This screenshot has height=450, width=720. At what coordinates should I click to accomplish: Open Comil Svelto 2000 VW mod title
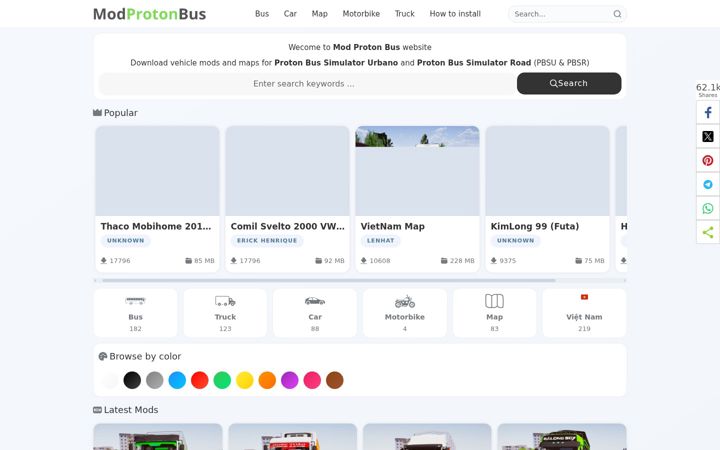(x=287, y=226)
